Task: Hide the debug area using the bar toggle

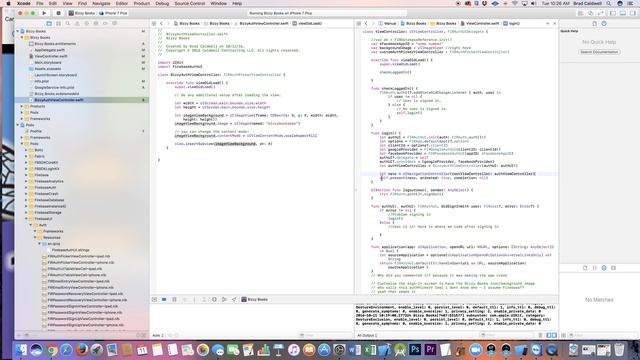Action: pos(154,299)
